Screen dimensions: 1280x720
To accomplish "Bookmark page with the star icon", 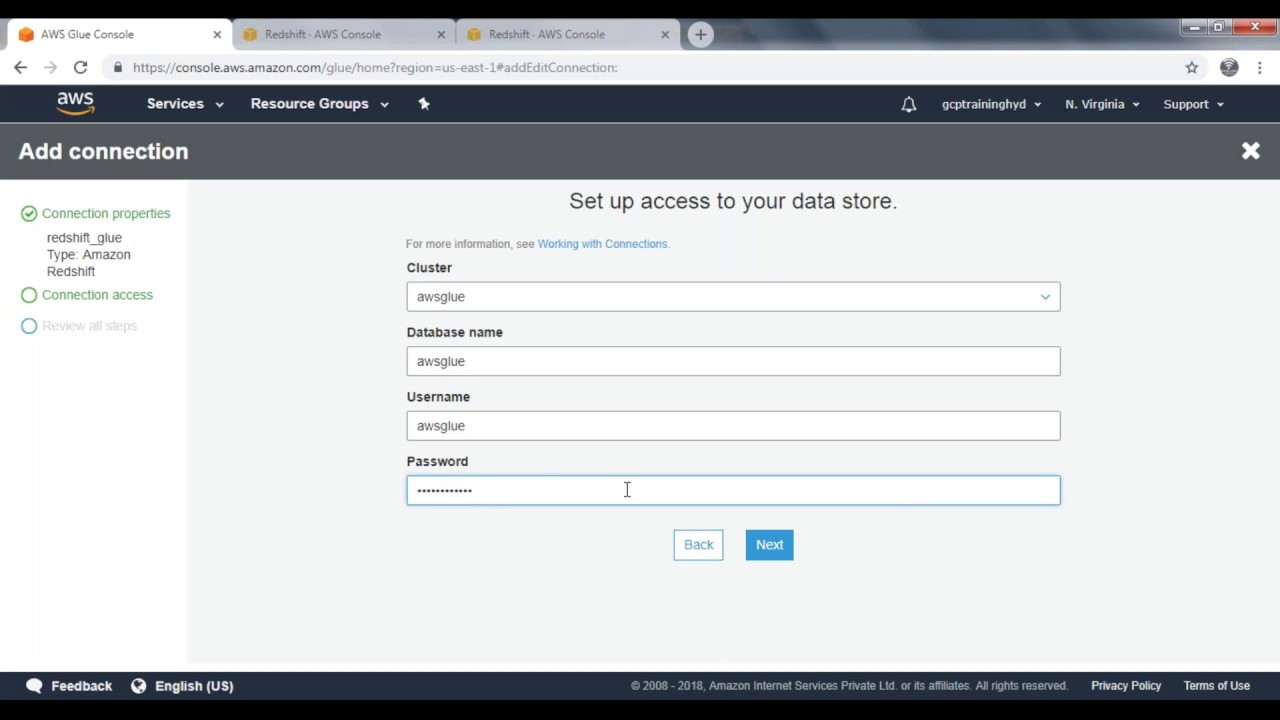I will coord(1191,67).
